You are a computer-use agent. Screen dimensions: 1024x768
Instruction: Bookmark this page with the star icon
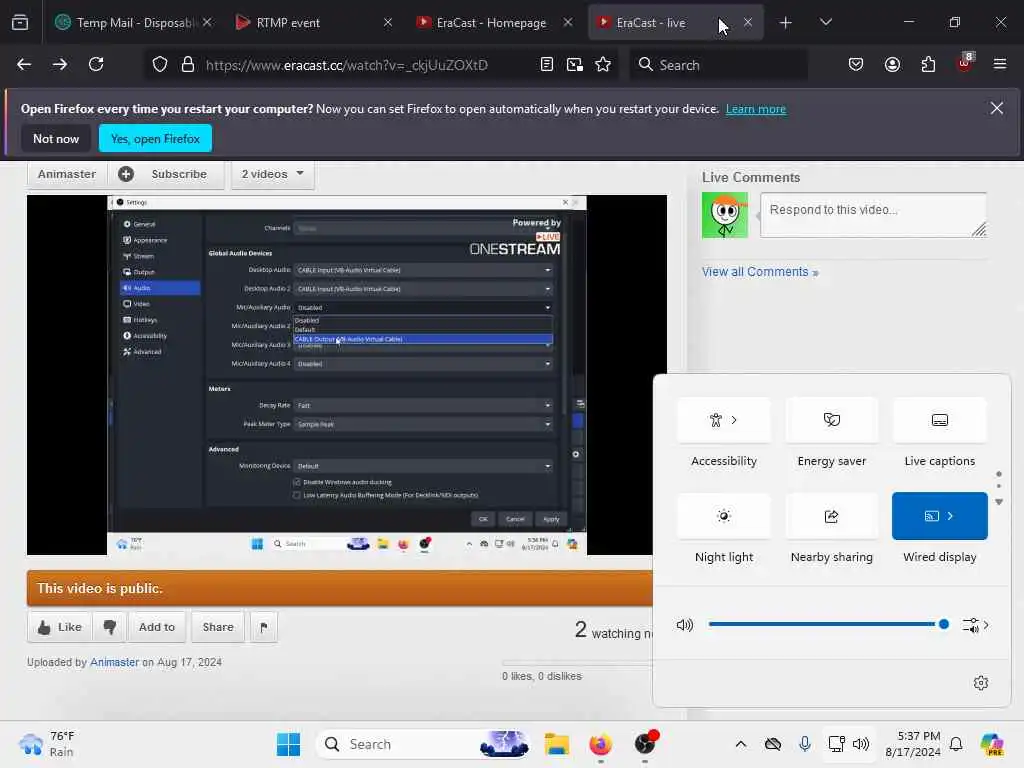click(x=603, y=64)
